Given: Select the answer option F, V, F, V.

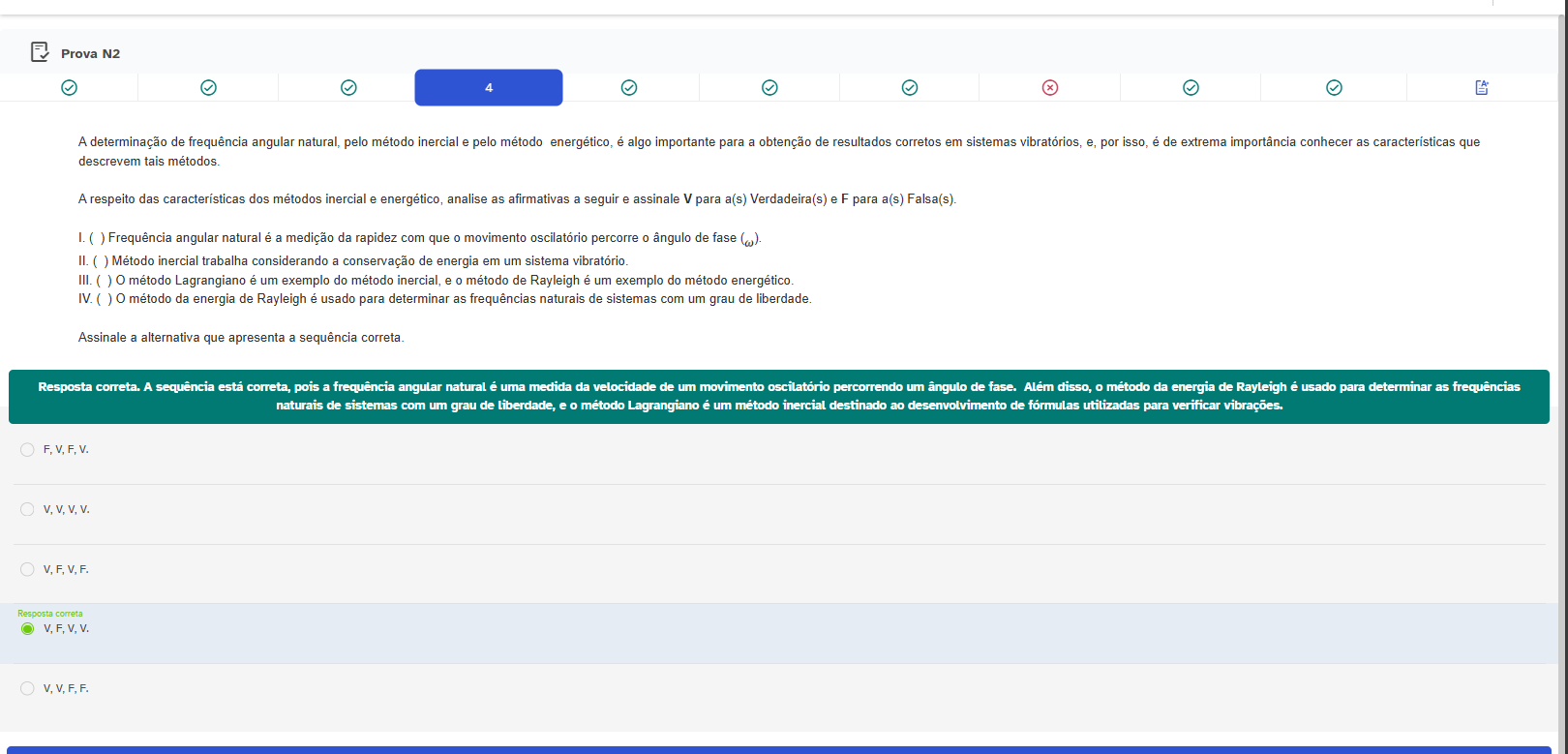Looking at the screenshot, I should (x=27, y=450).
